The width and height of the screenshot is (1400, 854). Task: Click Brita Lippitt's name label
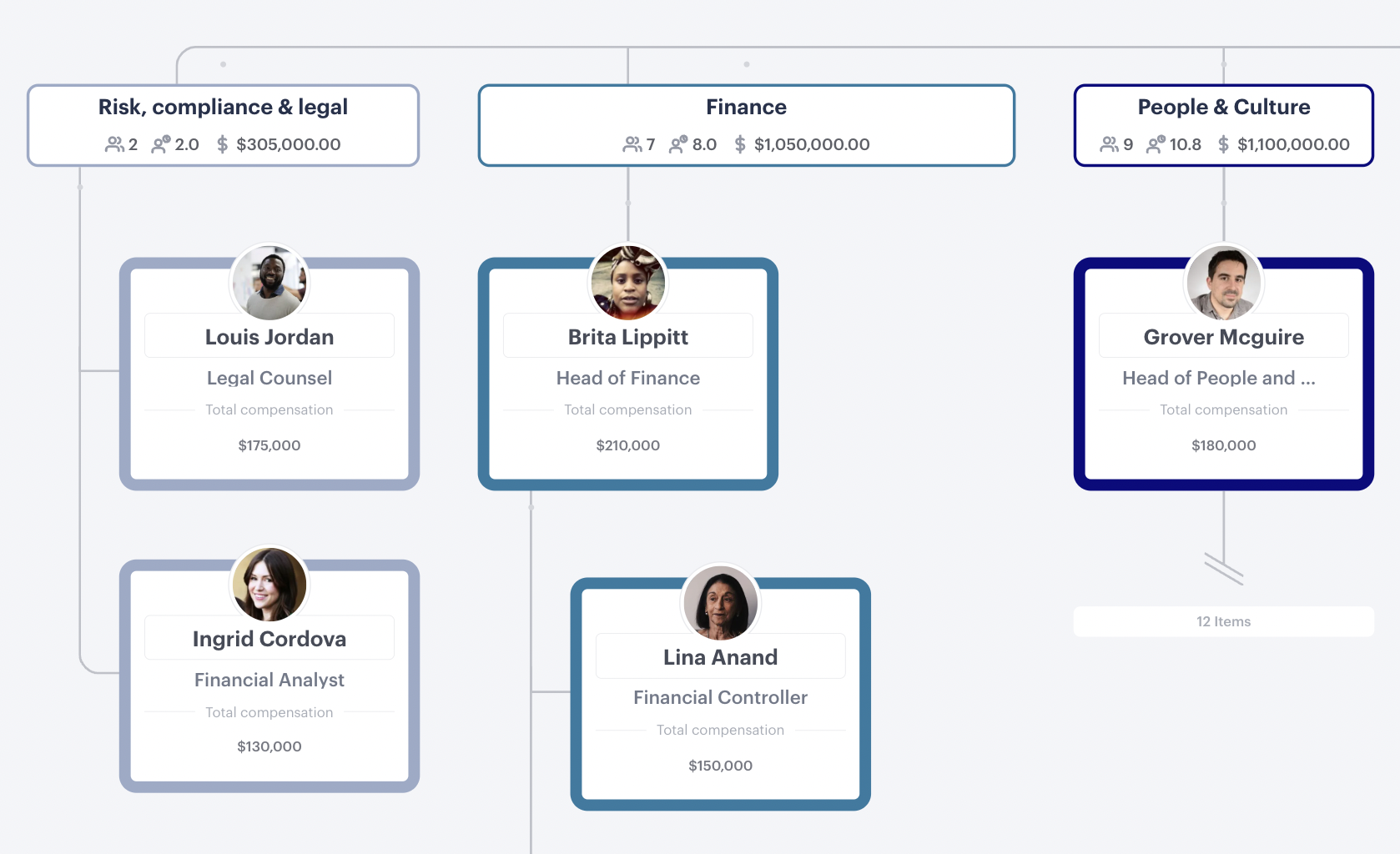628,336
